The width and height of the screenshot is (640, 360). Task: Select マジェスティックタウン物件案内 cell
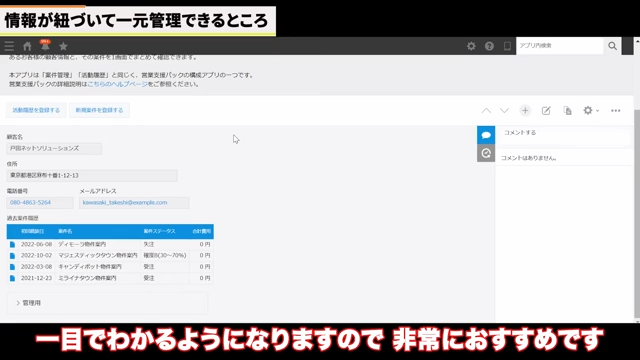(98, 256)
